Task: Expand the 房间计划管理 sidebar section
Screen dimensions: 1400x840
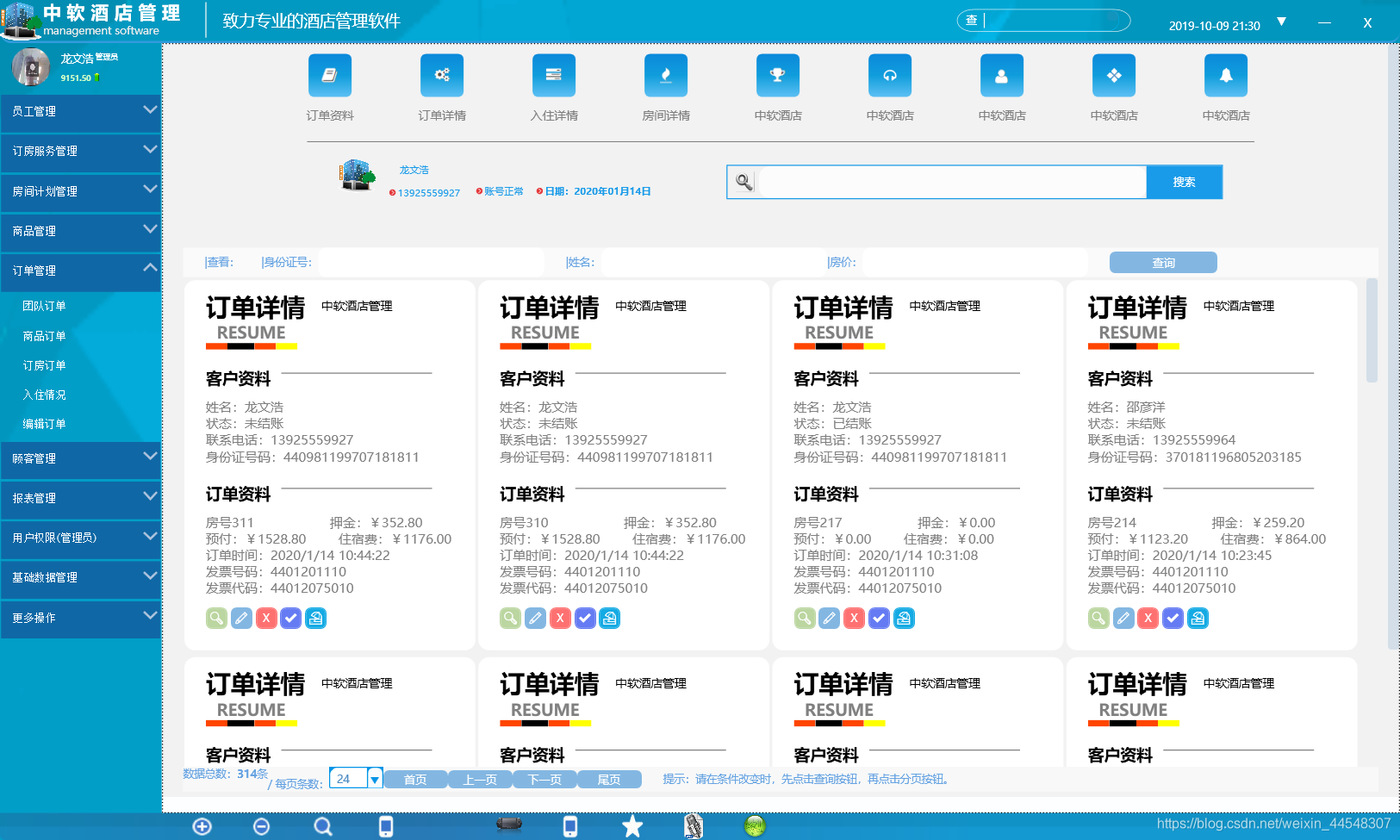Action: [x=80, y=191]
